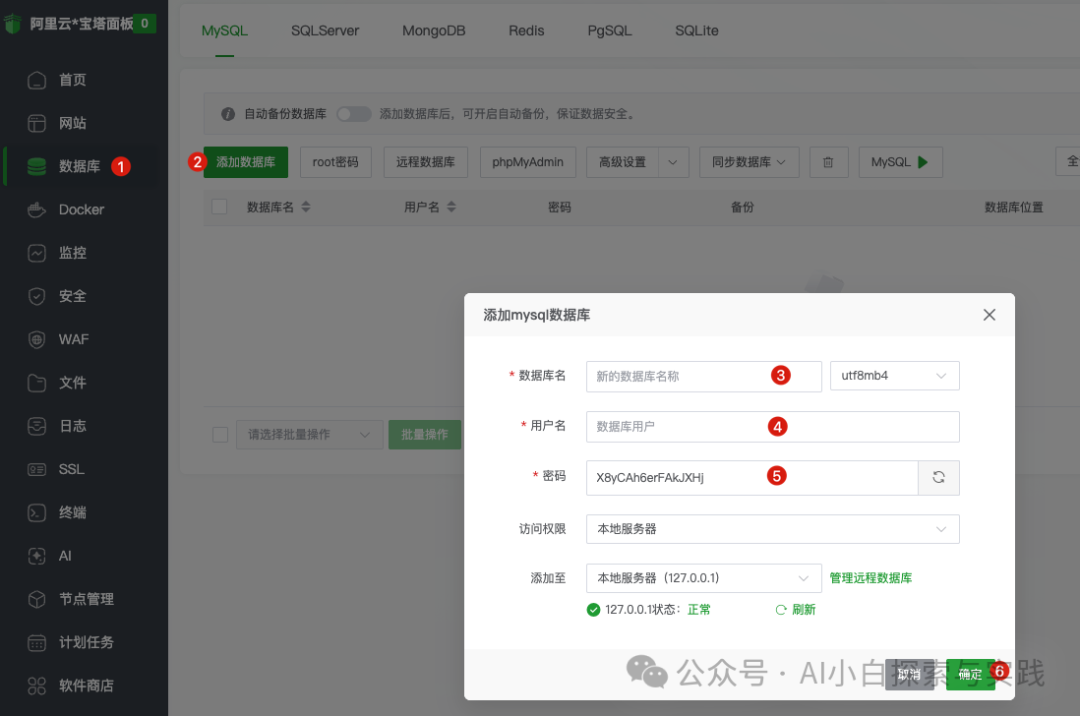Select the 数据库 database stack icon

37,167
